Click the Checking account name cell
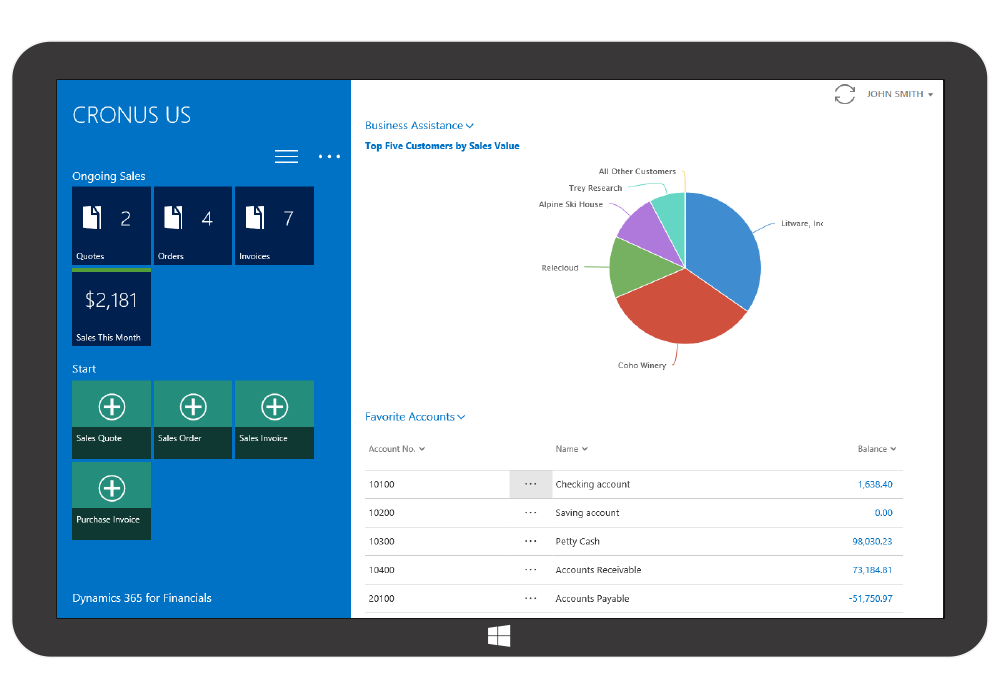The image size is (1000, 700). click(x=592, y=485)
